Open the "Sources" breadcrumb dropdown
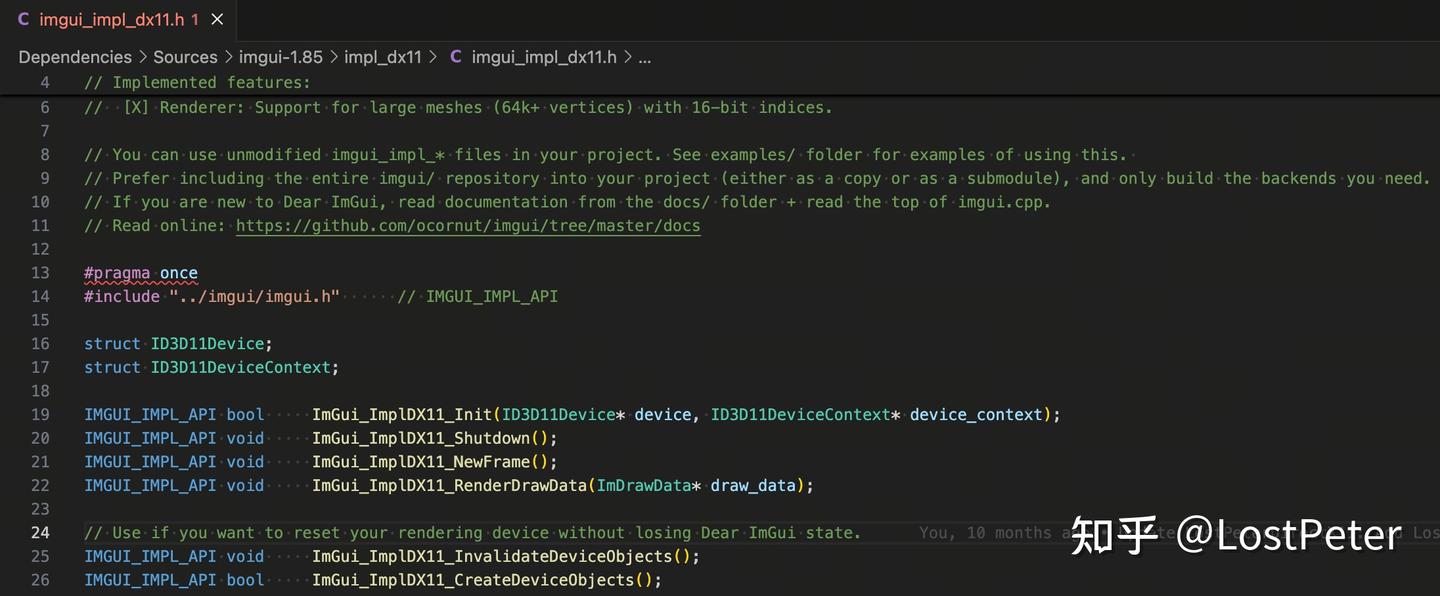 coord(185,57)
